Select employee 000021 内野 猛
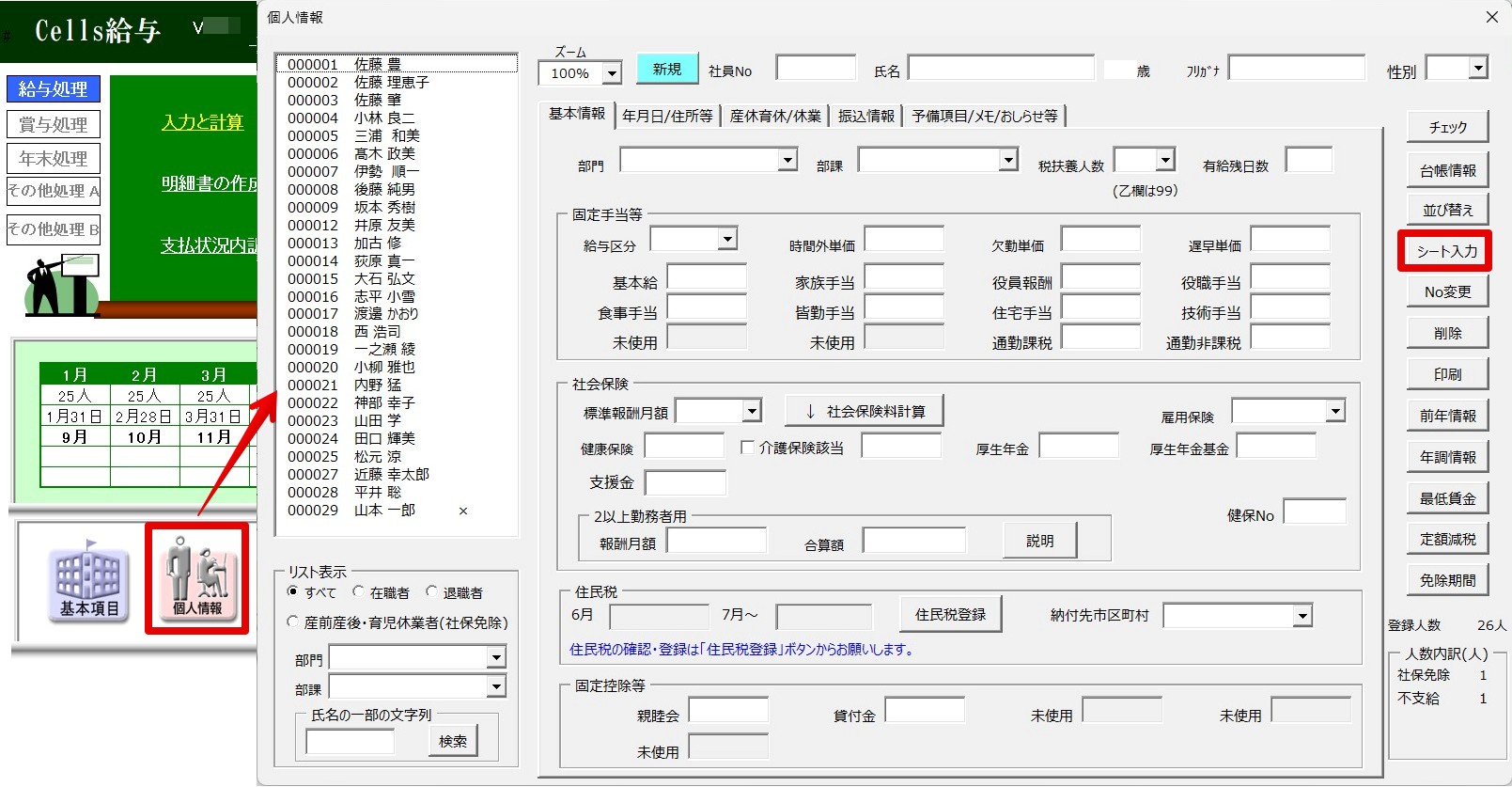This screenshot has width=1512, height=787. point(397,385)
